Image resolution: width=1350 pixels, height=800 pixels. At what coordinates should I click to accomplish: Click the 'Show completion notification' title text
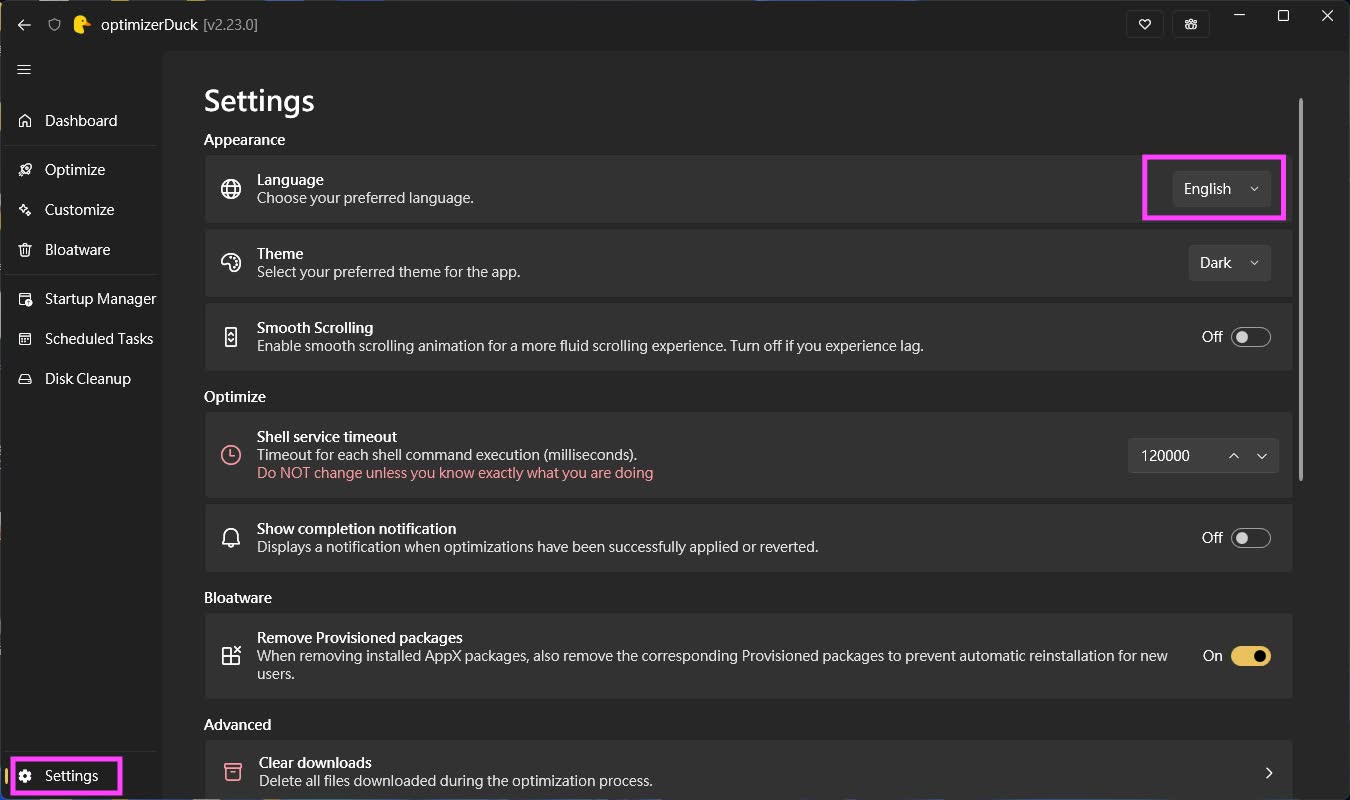[356, 529]
